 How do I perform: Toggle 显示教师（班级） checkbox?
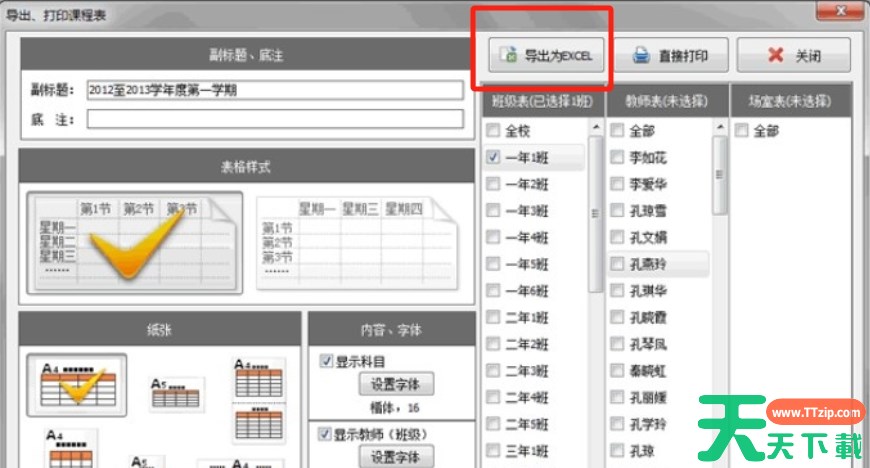325,434
